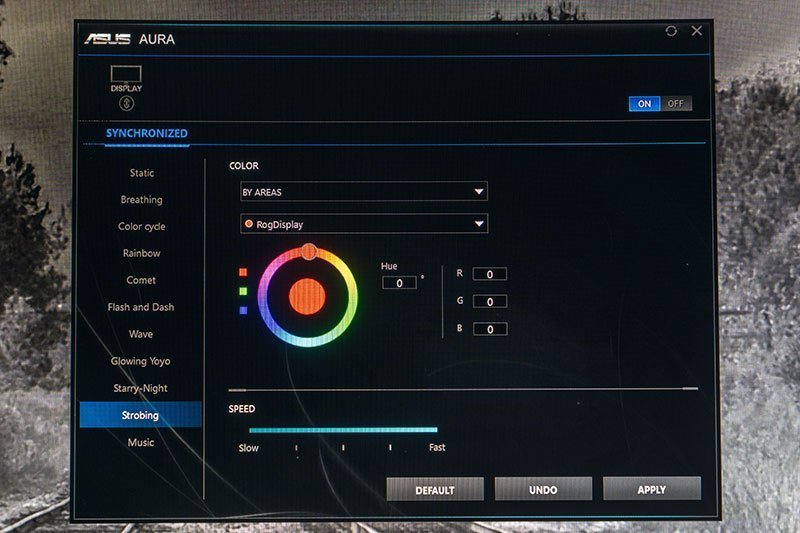Image resolution: width=800 pixels, height=533 pixels.
Task: Select the Flash and Dash effect
Action: [141, 307]
